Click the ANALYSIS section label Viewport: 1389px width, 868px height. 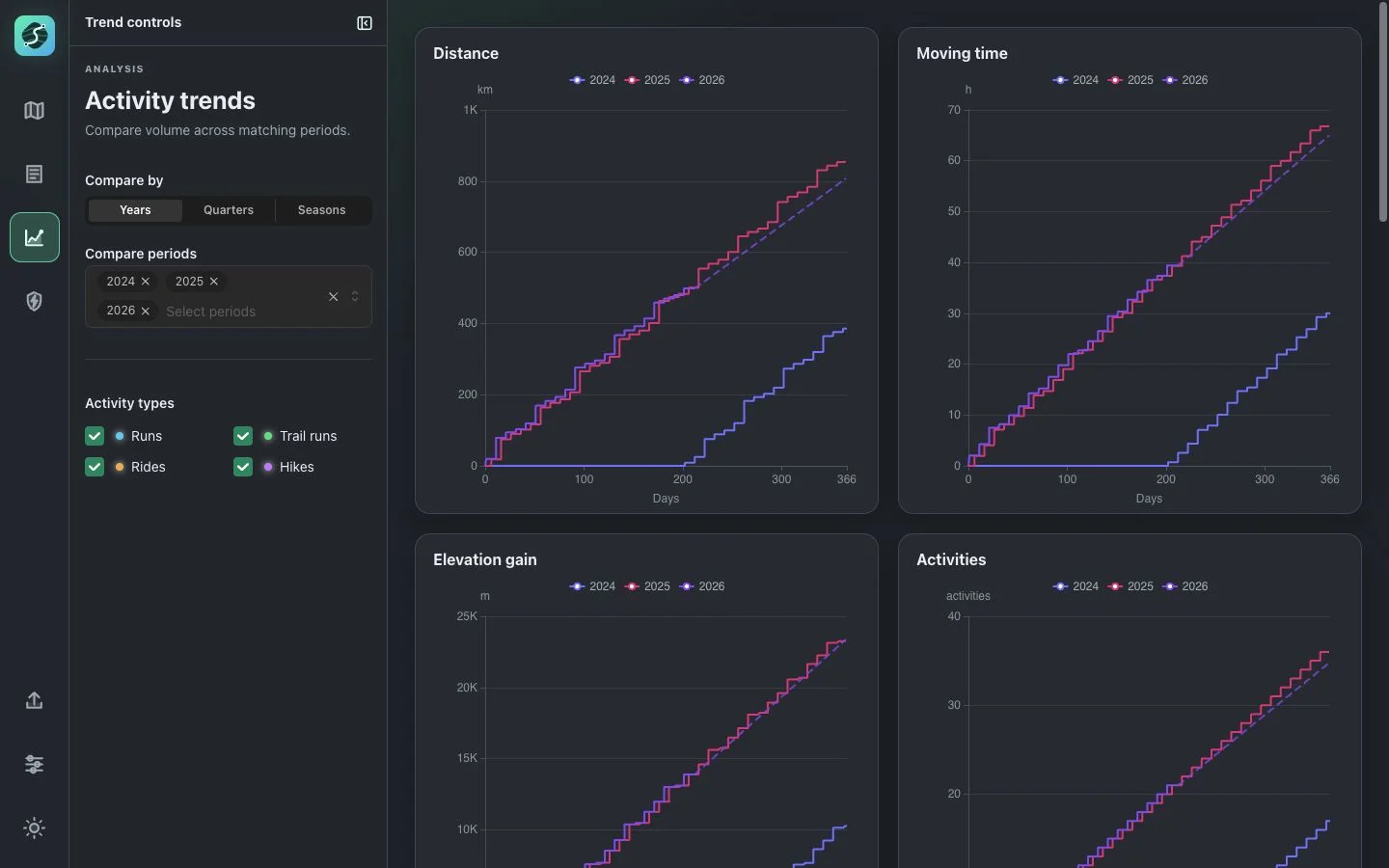coord(114,69)
